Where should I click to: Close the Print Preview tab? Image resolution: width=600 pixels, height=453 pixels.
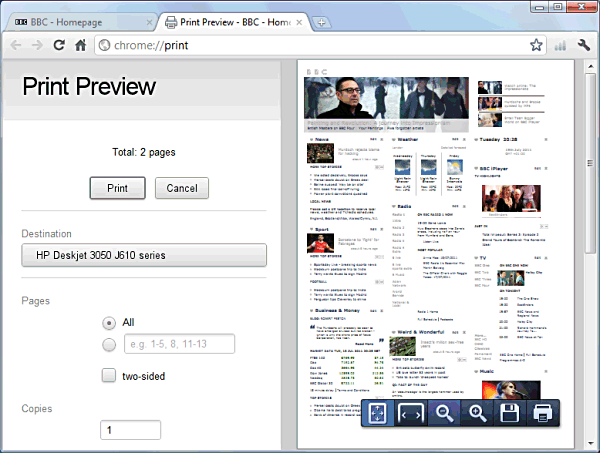coord(299,23)
